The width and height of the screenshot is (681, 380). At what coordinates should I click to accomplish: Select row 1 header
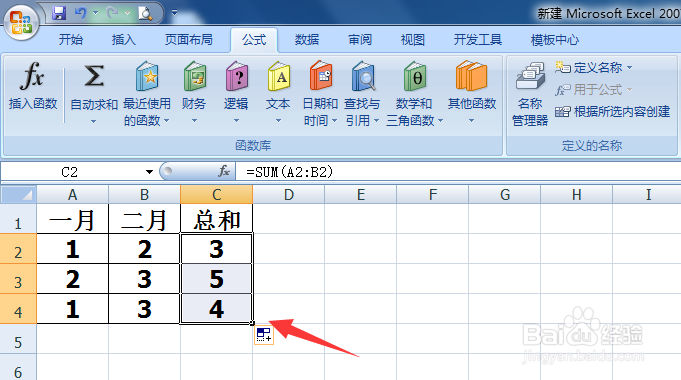(x=18, y=219)
